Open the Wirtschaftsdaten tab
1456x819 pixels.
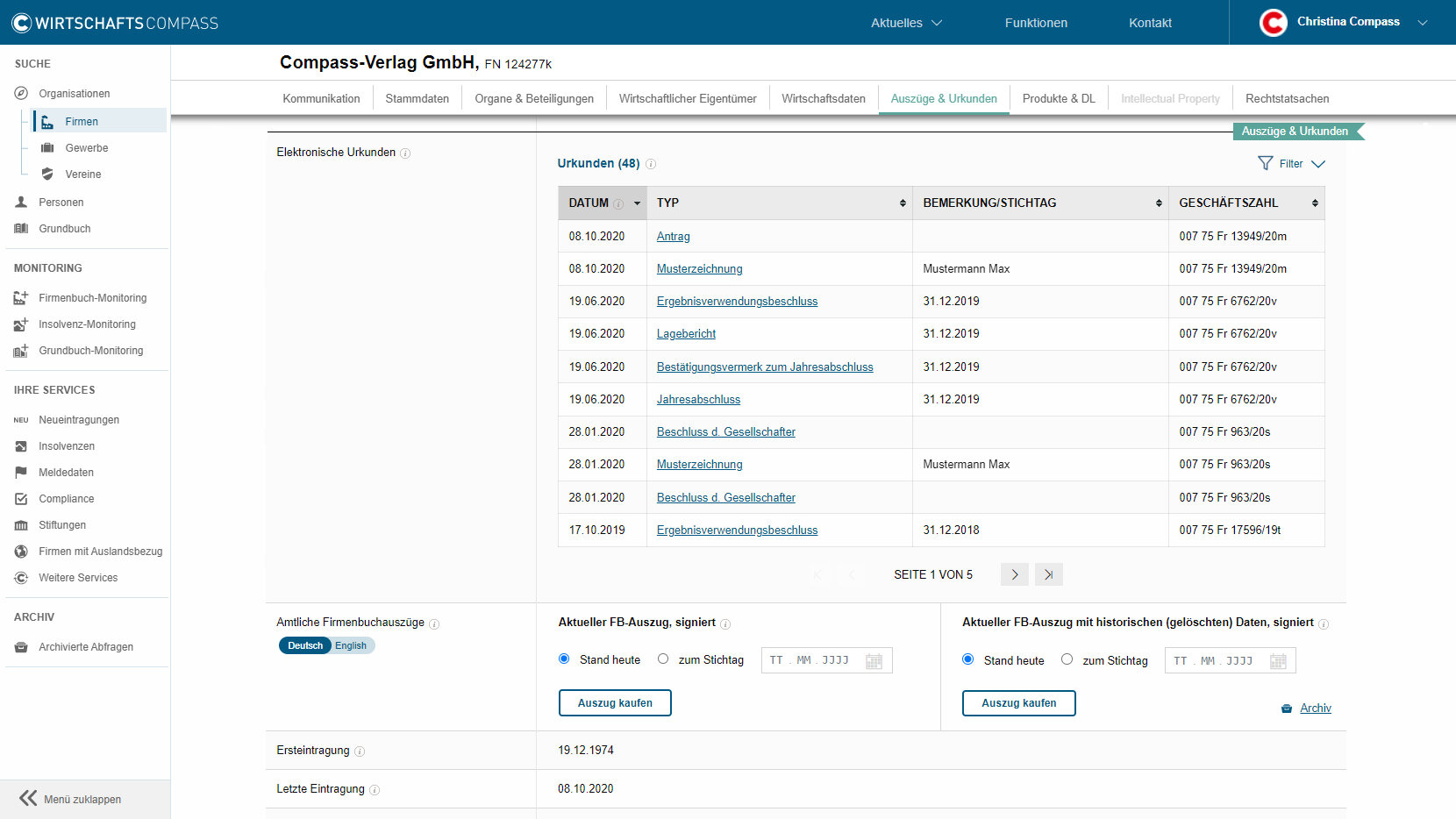tap(824, 98)
